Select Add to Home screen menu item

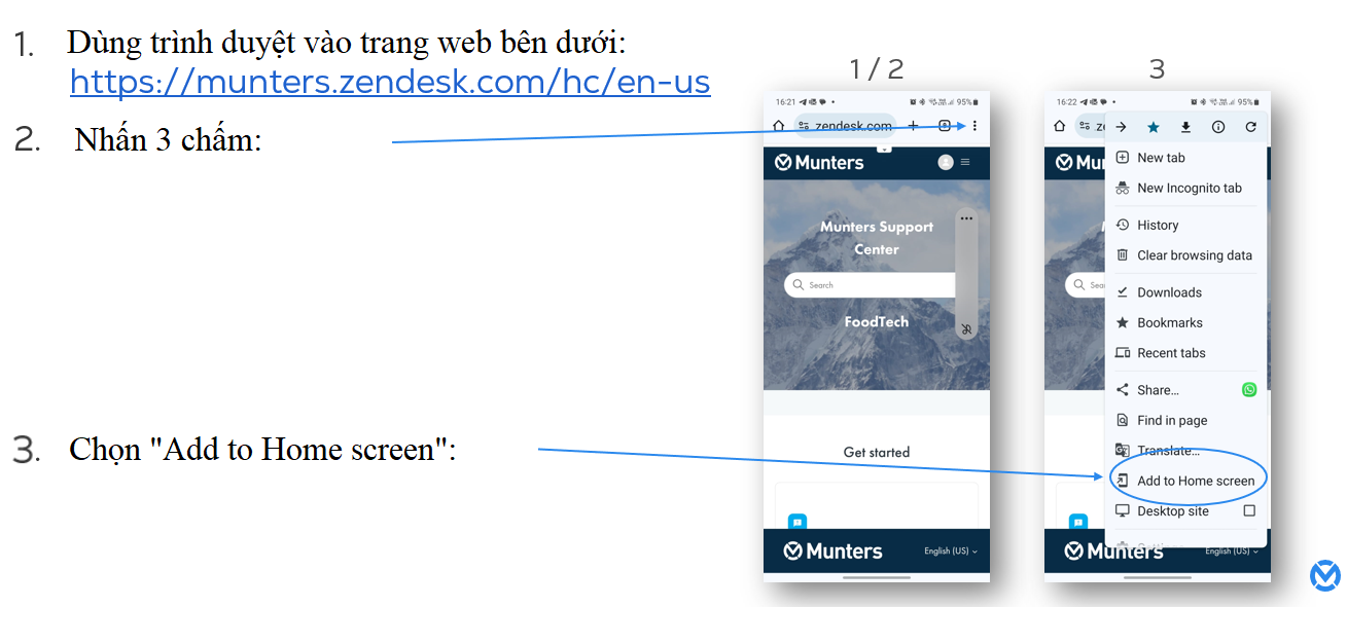1195,481
